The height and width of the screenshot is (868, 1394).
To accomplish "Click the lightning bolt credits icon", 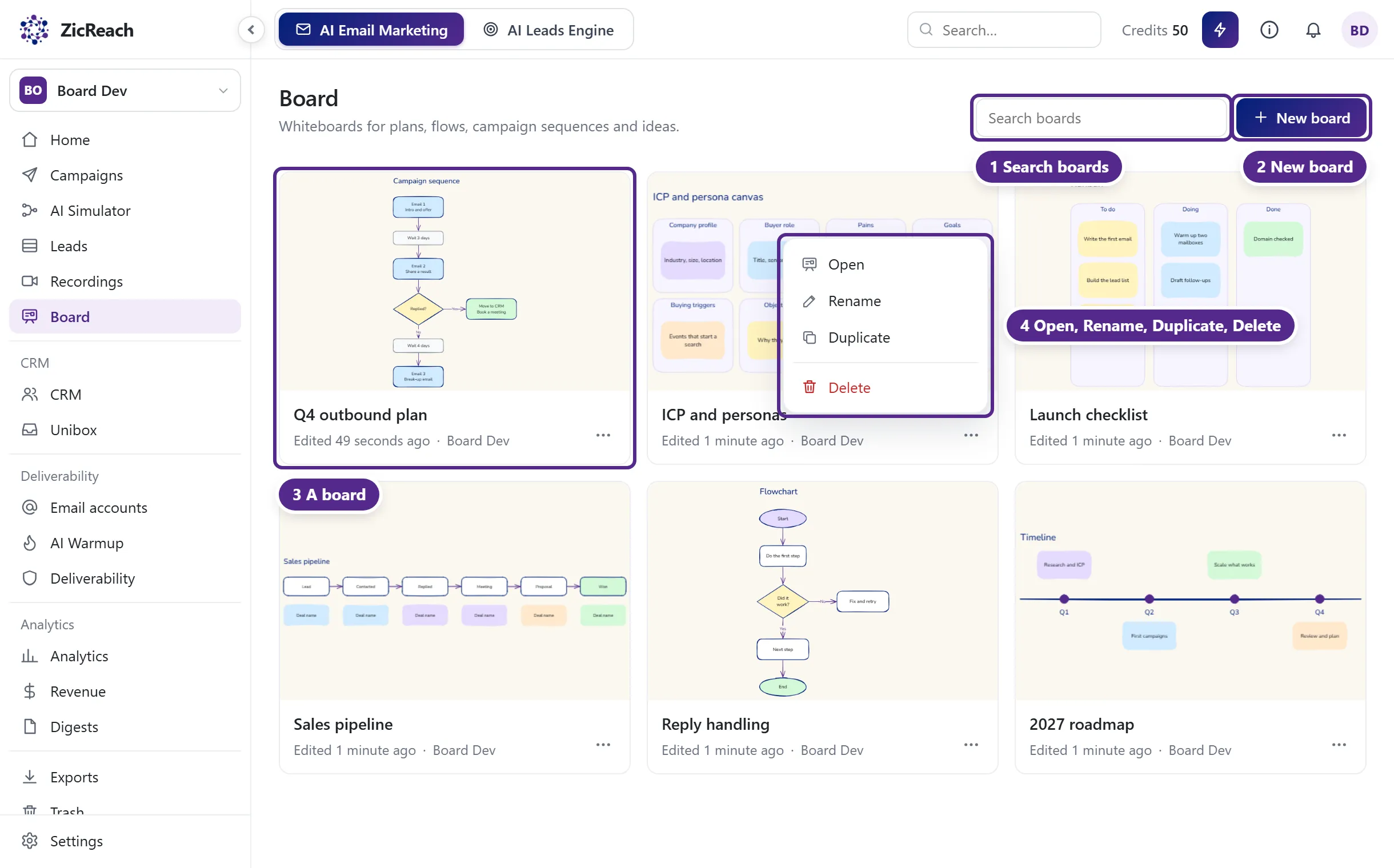I will [1219, 30].
